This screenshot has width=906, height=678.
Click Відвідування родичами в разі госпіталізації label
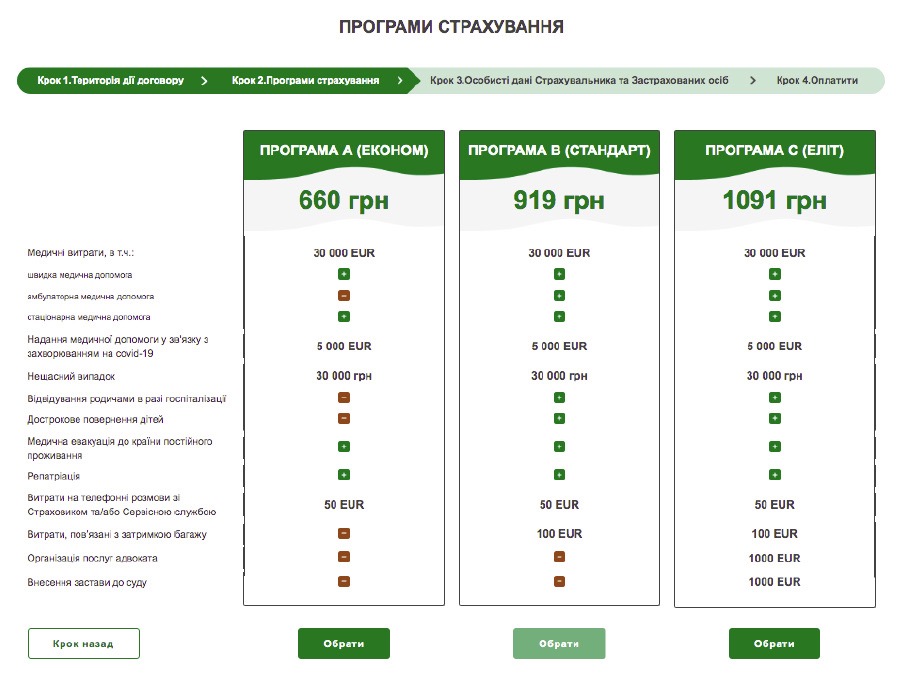(x=127, y=399)
